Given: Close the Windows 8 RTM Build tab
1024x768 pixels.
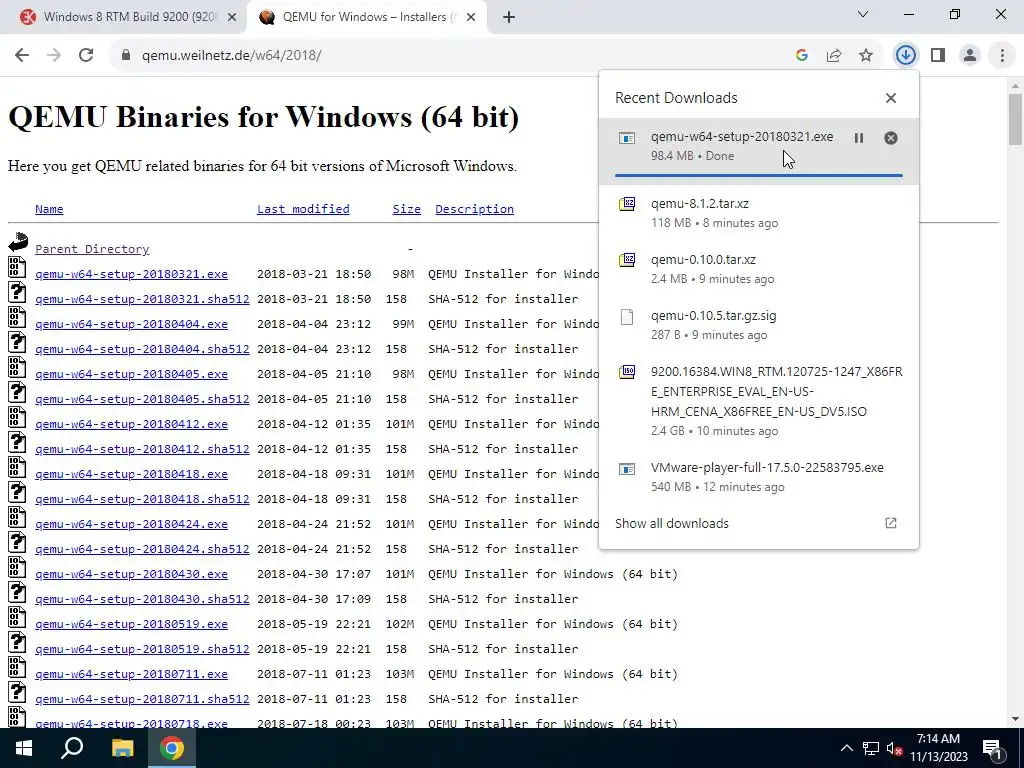Looking at the screenshot, I should coord(232,17).
